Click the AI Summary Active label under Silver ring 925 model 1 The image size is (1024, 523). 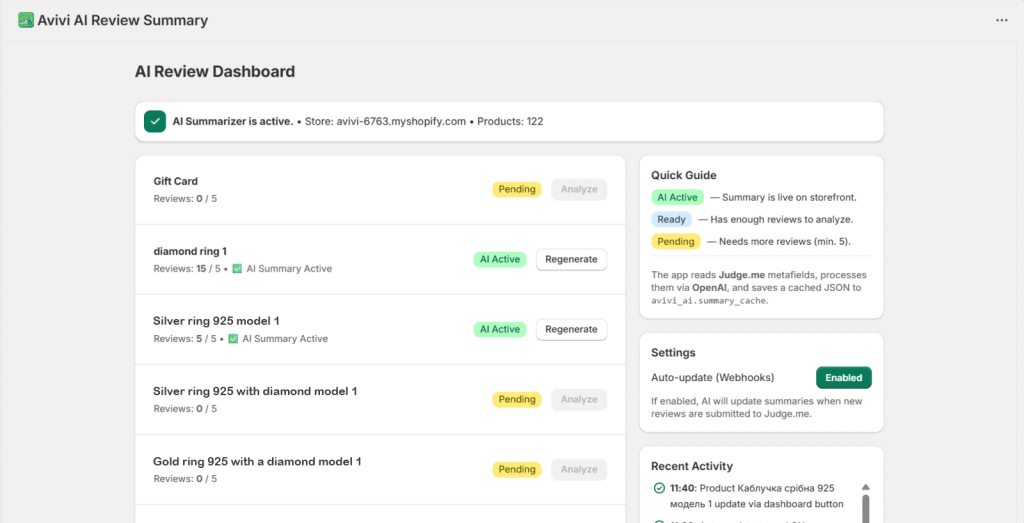pos(285,339)
